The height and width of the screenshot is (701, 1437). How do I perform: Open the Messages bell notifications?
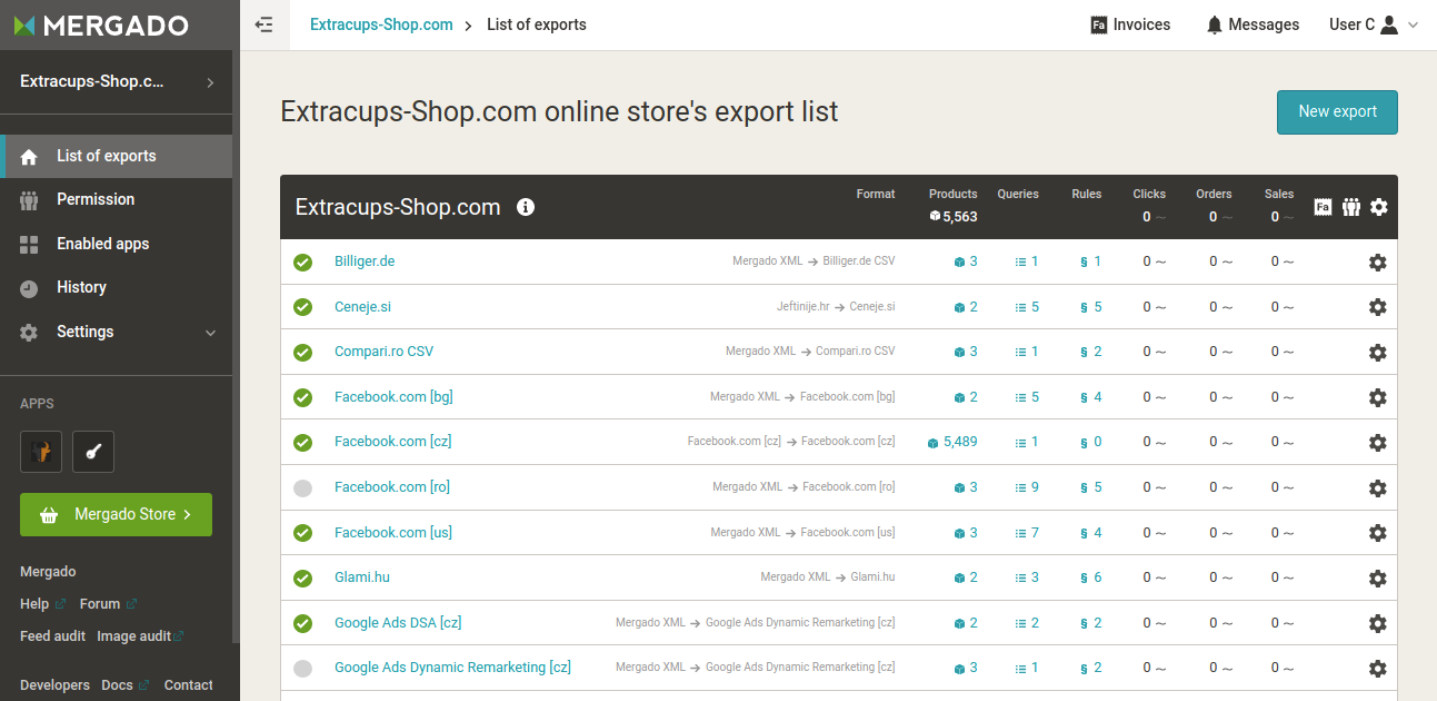coord(1253,25)
